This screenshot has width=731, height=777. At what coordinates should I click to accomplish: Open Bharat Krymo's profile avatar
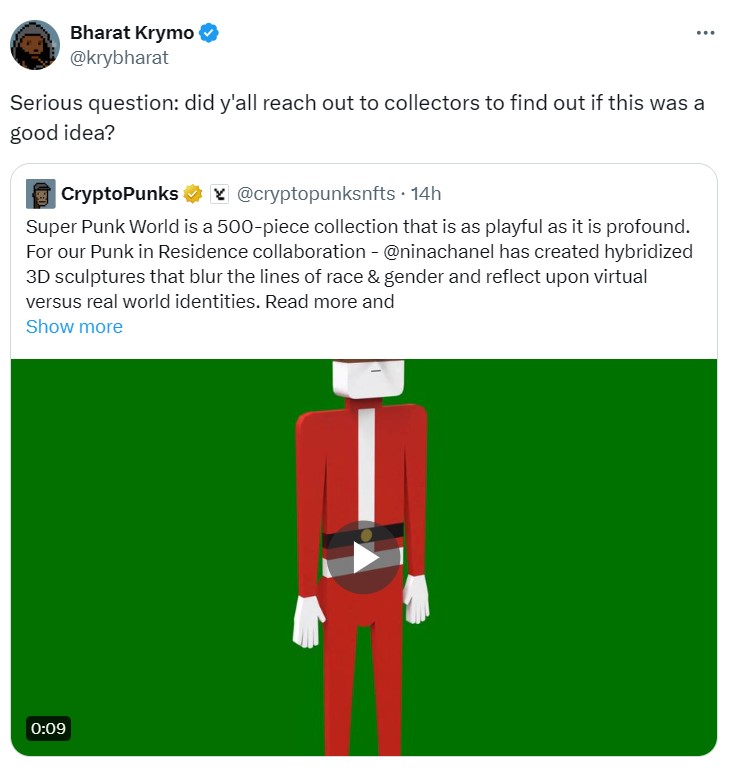coord(35,45)
